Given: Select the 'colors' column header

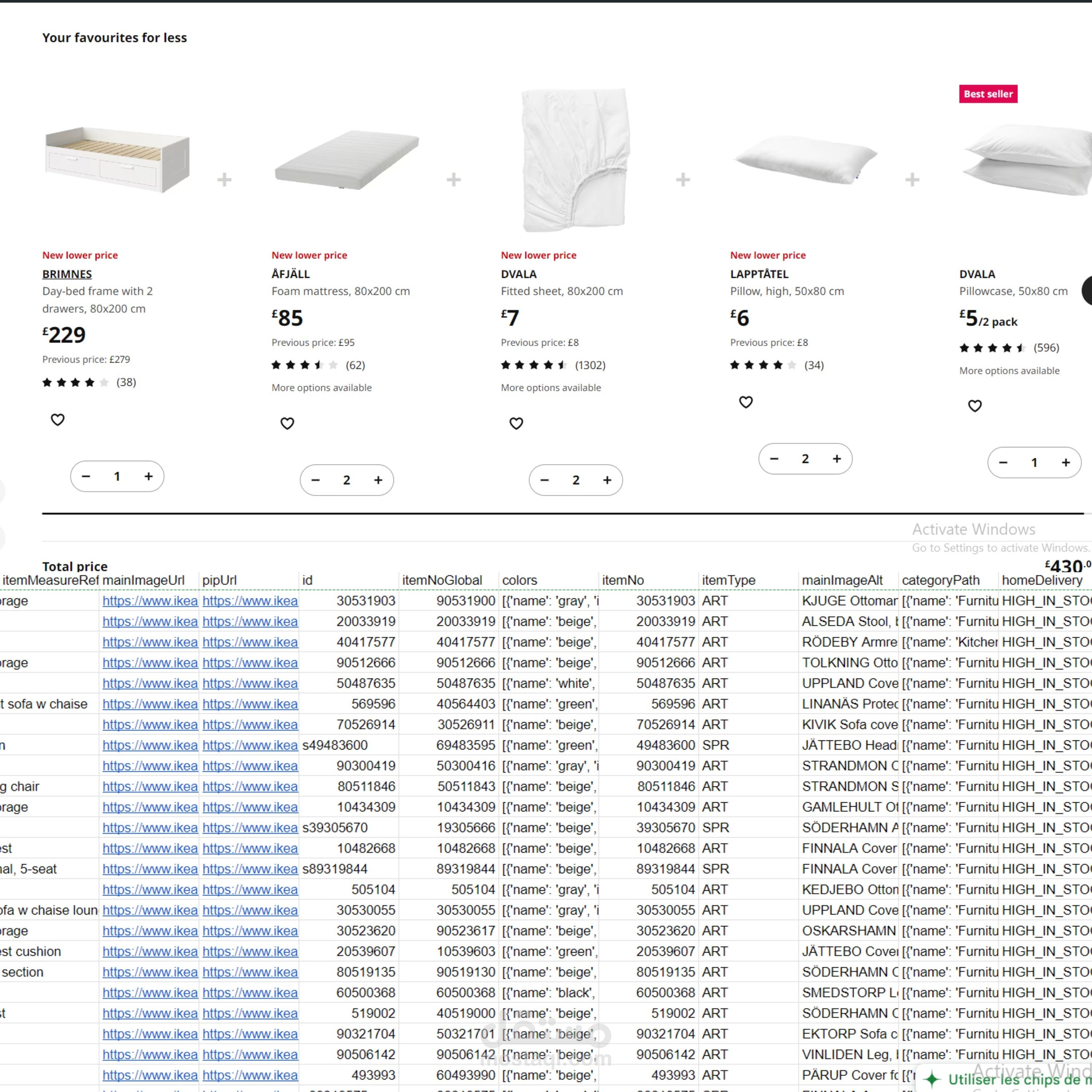Looking at the screenshot, I should click(x=549, y=580).
